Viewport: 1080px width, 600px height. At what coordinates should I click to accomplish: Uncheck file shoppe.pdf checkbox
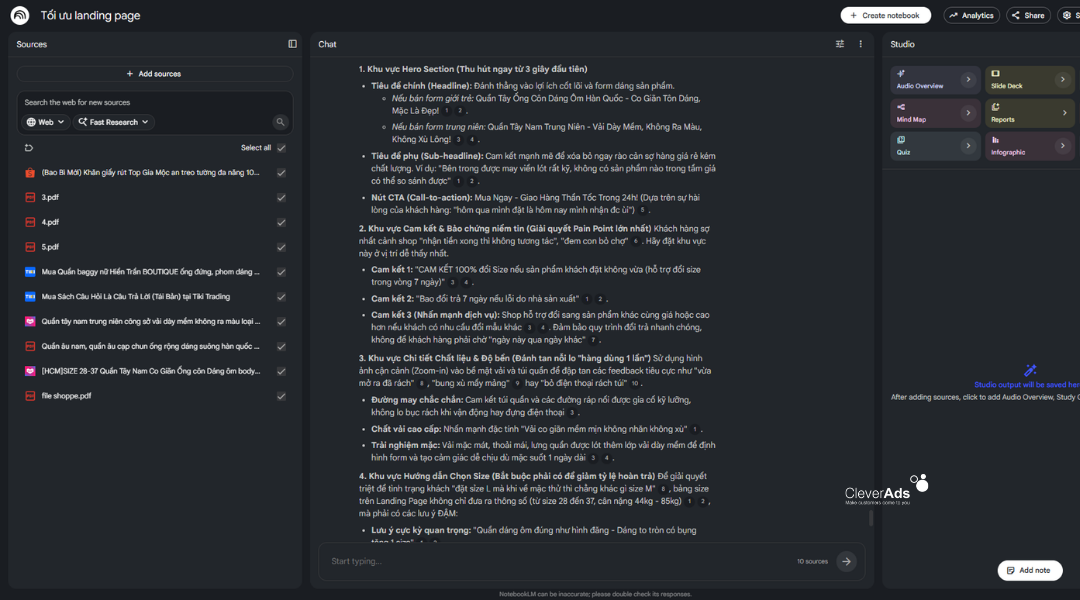click(x=281, y=396)
